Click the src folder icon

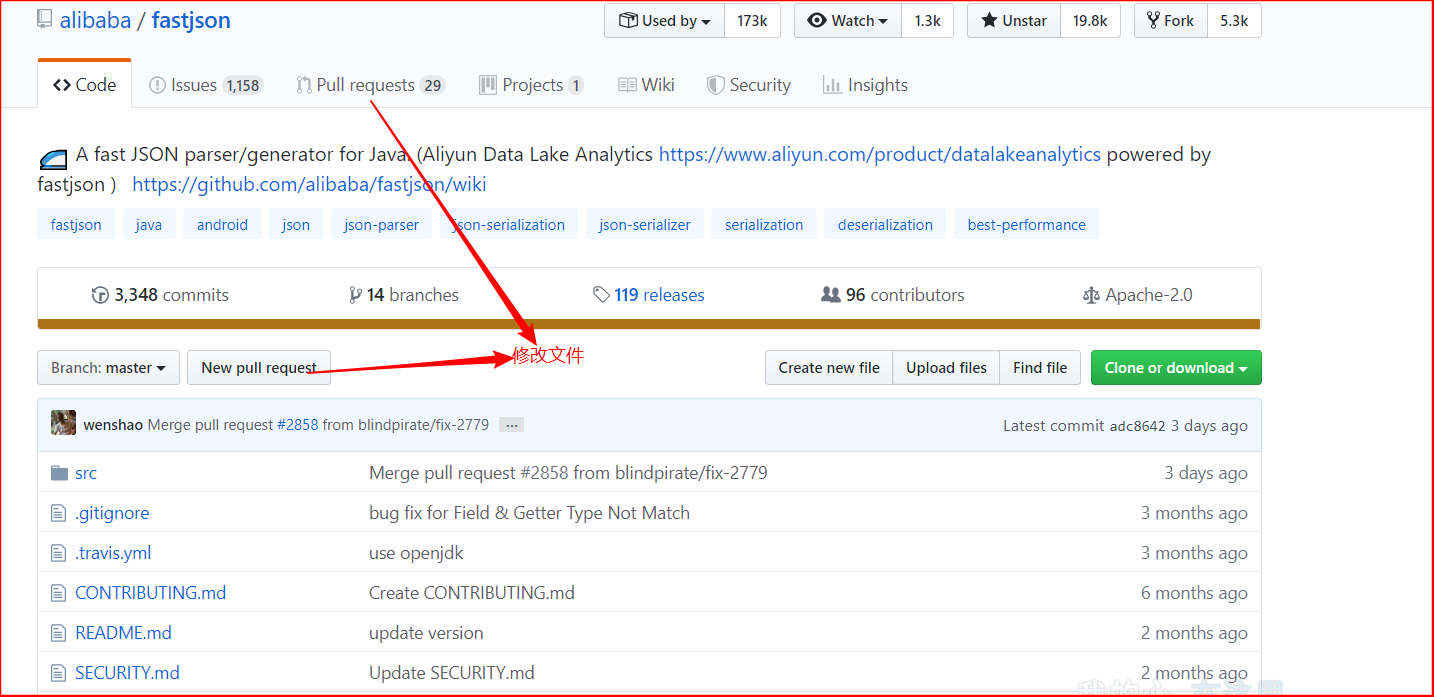tap(59, 473)
